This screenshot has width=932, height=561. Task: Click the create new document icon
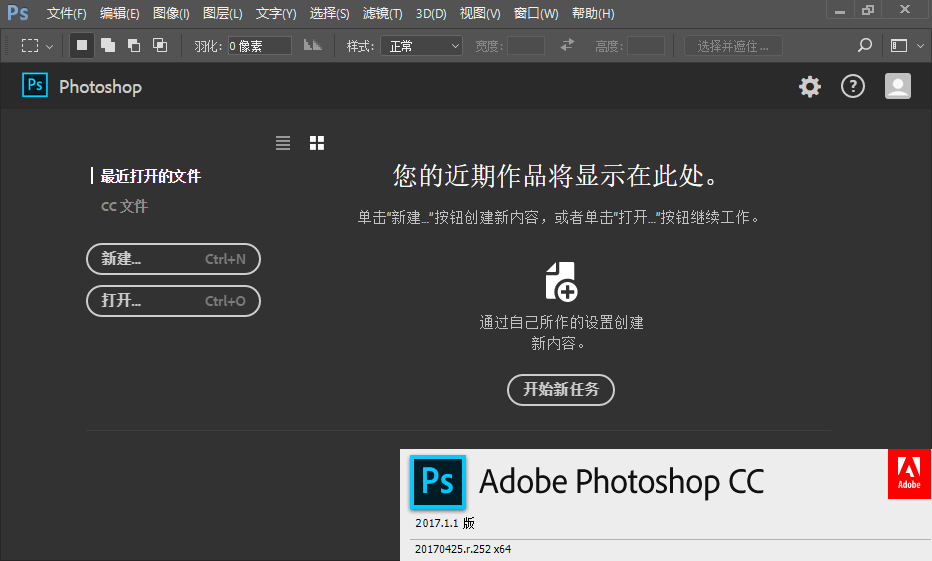(561, 281)
